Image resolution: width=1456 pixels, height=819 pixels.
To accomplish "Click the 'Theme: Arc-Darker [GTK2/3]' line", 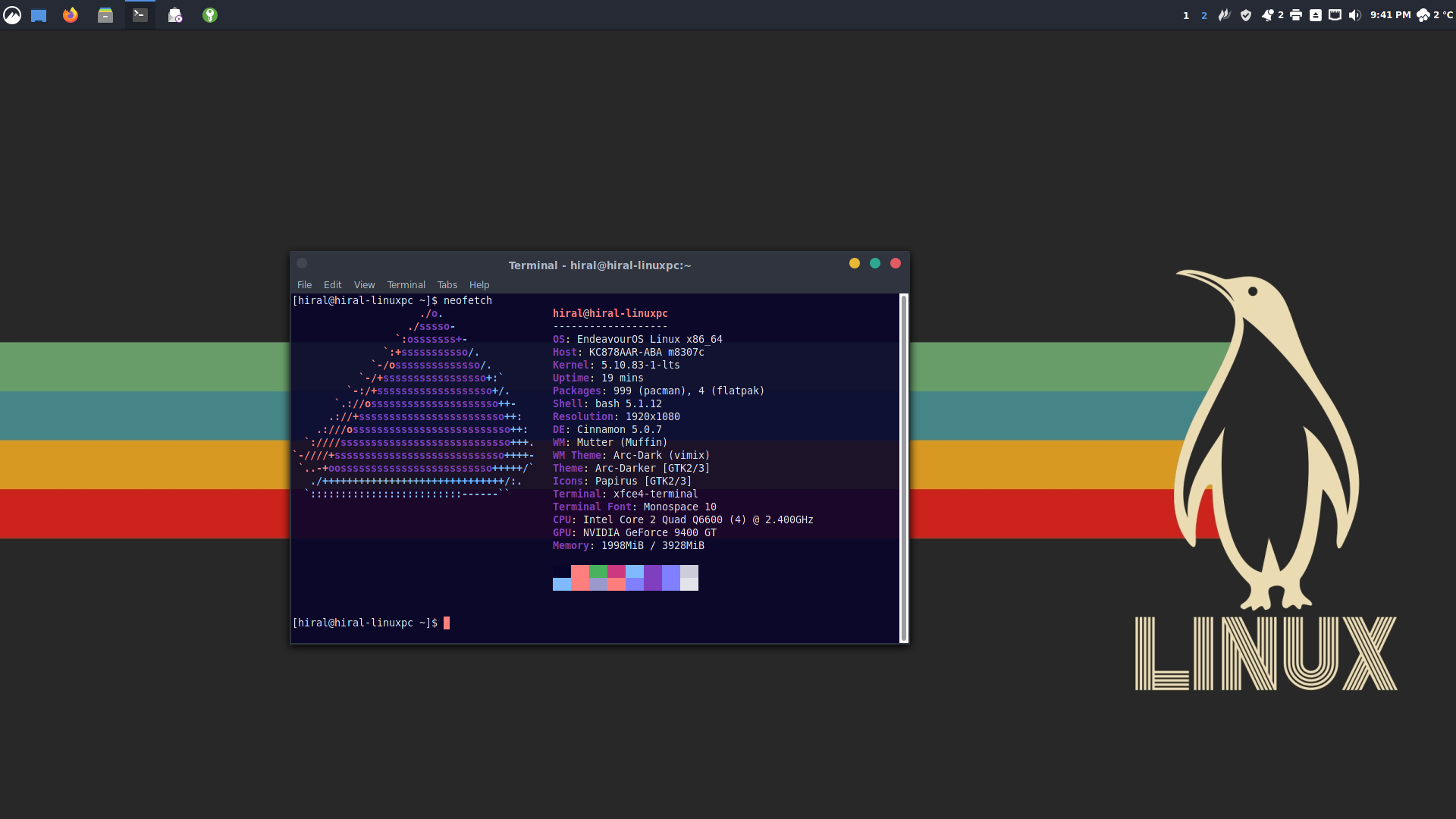I will [632, 469].
